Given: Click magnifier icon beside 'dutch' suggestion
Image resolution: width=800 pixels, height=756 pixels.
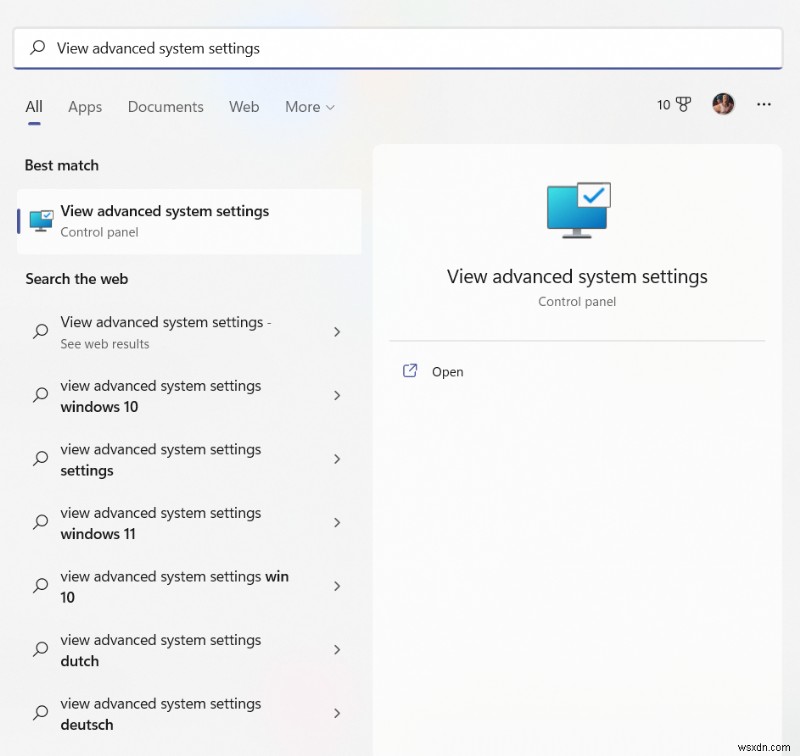Looking at the screenshot, I should (x=40, y=649).
